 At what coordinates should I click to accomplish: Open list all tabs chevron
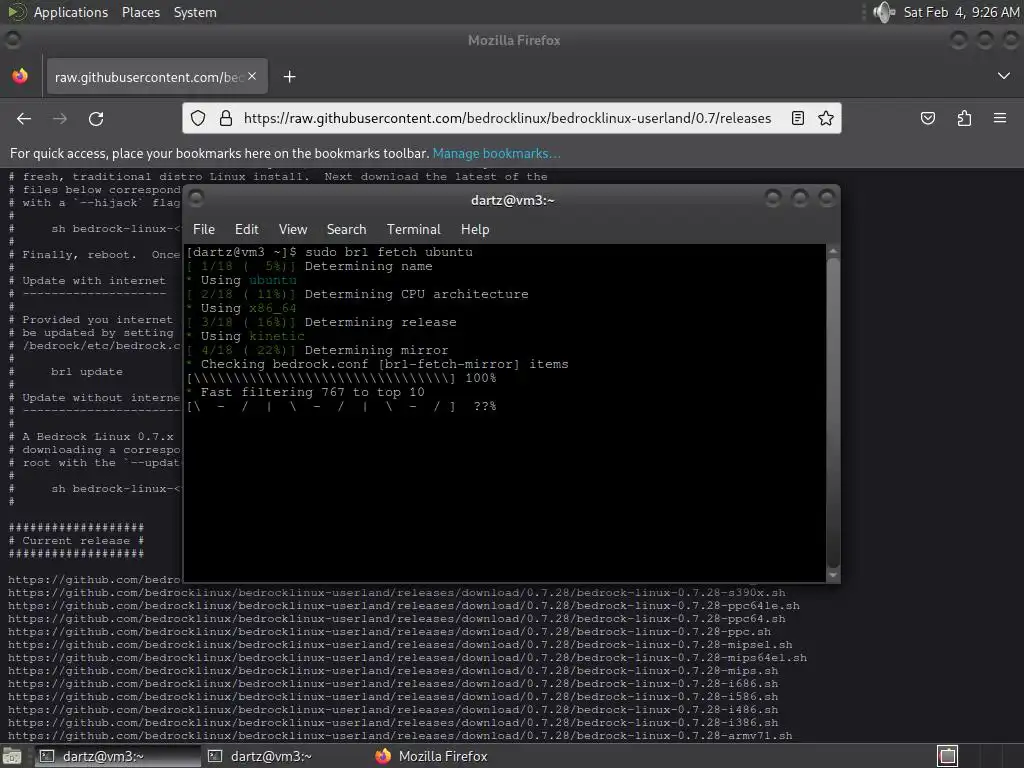(1004, 76)
